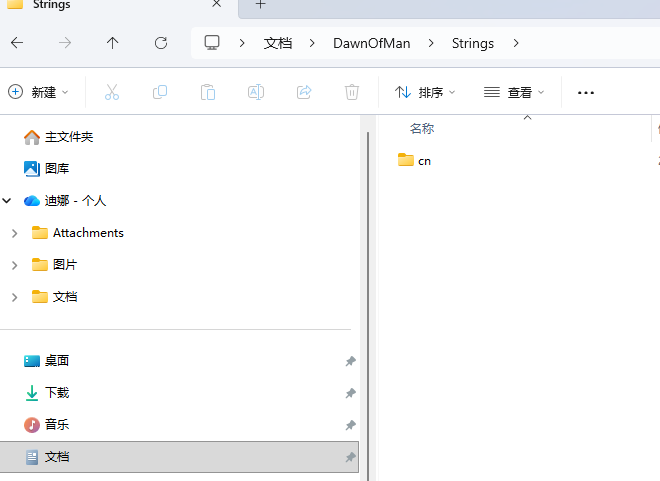Click the Copy icon in toolbar
Screen dimensions: 660x481
(160, 92)
